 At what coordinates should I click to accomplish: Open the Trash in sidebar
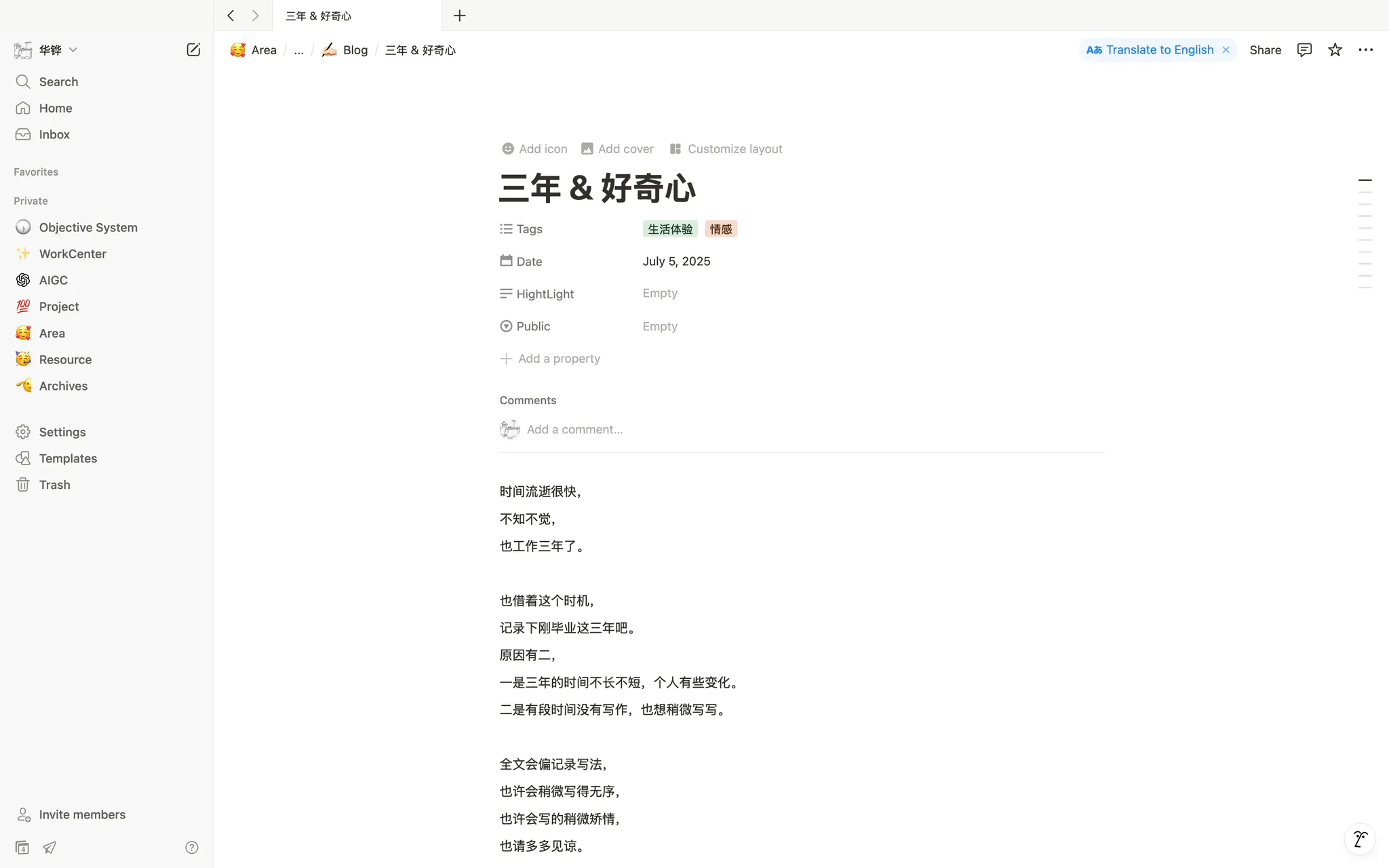[x=54, y=485]
